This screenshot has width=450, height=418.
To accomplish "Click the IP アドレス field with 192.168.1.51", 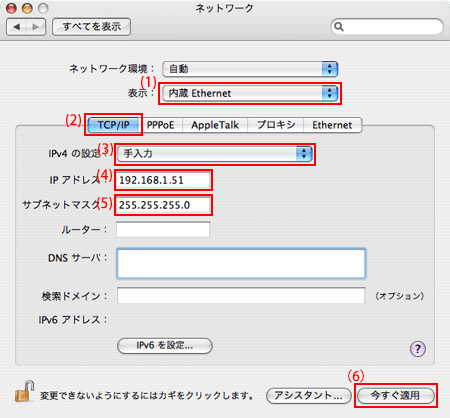I will (x=163, y=180).
